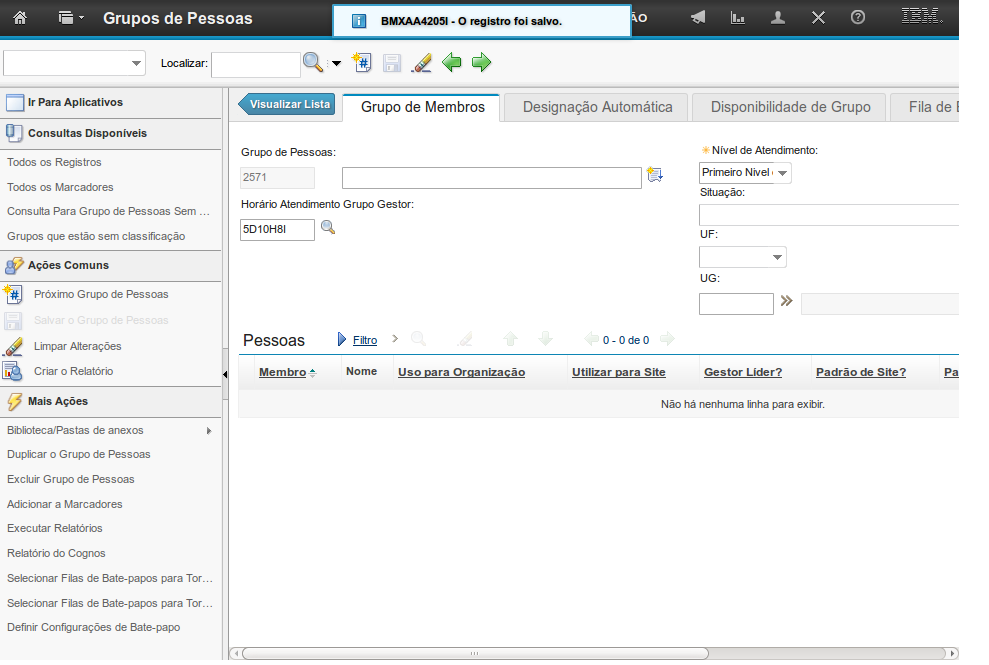Click the Localizar search input field
This screenshot has width=989, height=665.
[x=255, y=64]
